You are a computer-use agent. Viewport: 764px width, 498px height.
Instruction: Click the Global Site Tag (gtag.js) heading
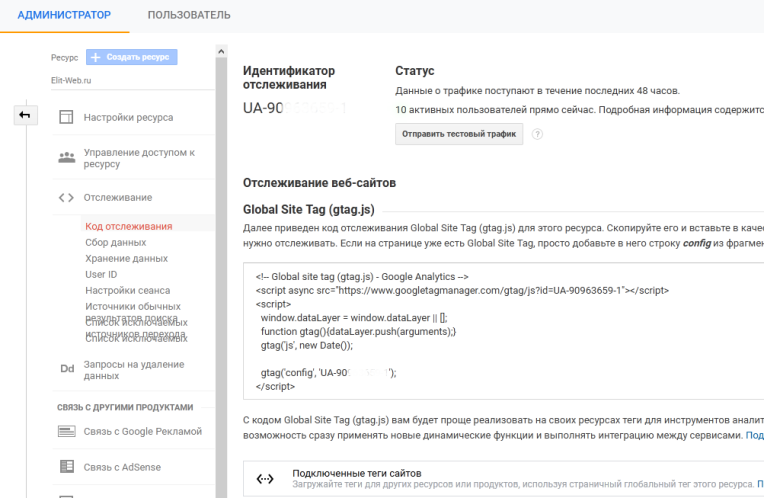point(309,210)
